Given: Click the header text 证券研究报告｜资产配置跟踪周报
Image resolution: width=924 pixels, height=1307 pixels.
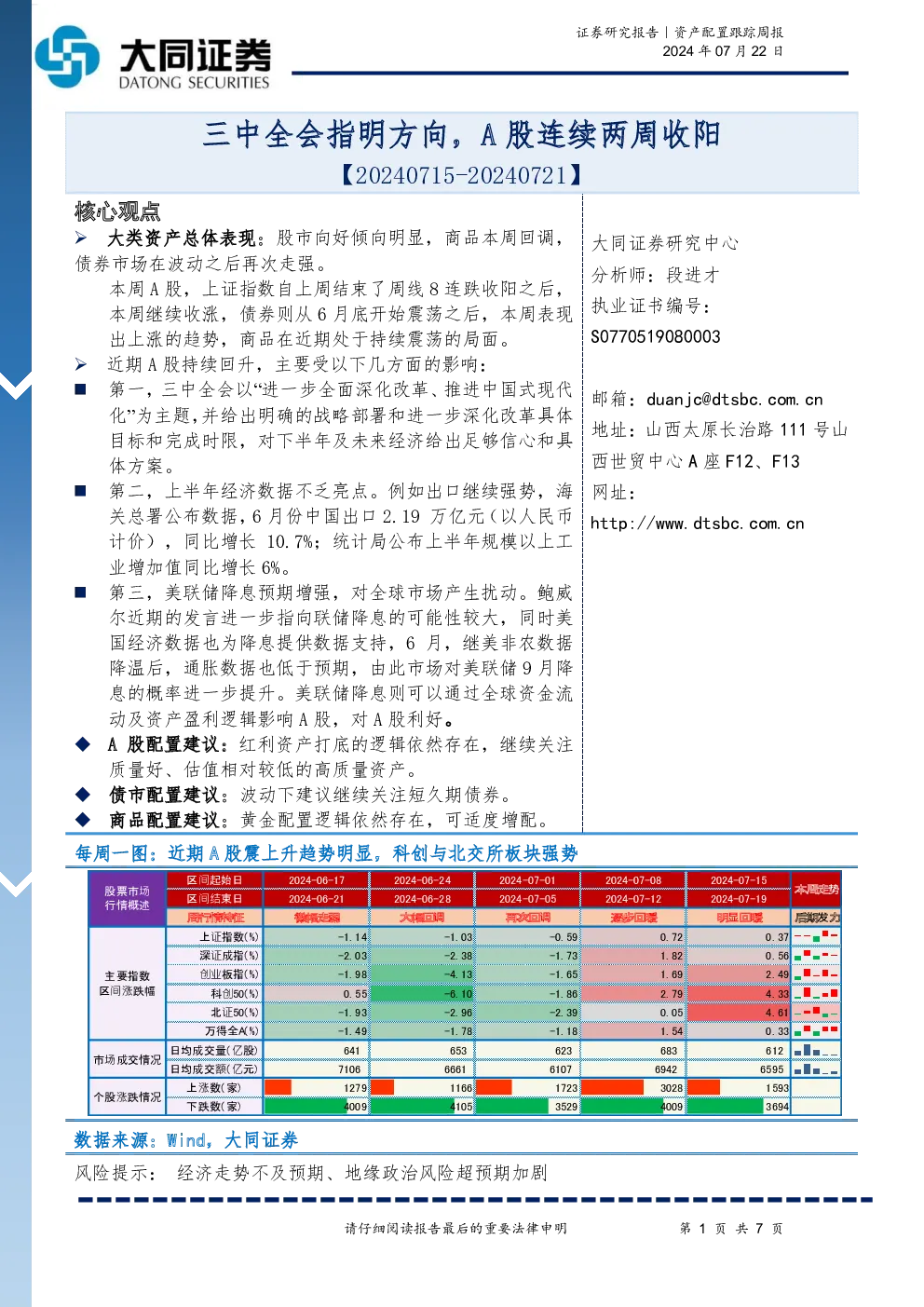Looking at the screenshot, I should 680,33.
